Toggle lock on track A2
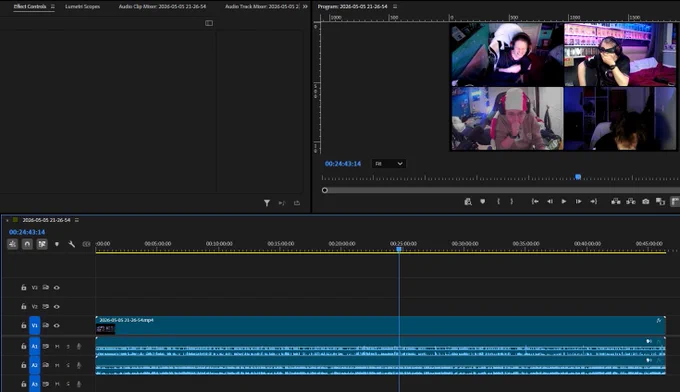This screenshot has width=680, height=392. click(x=23, y=365)
